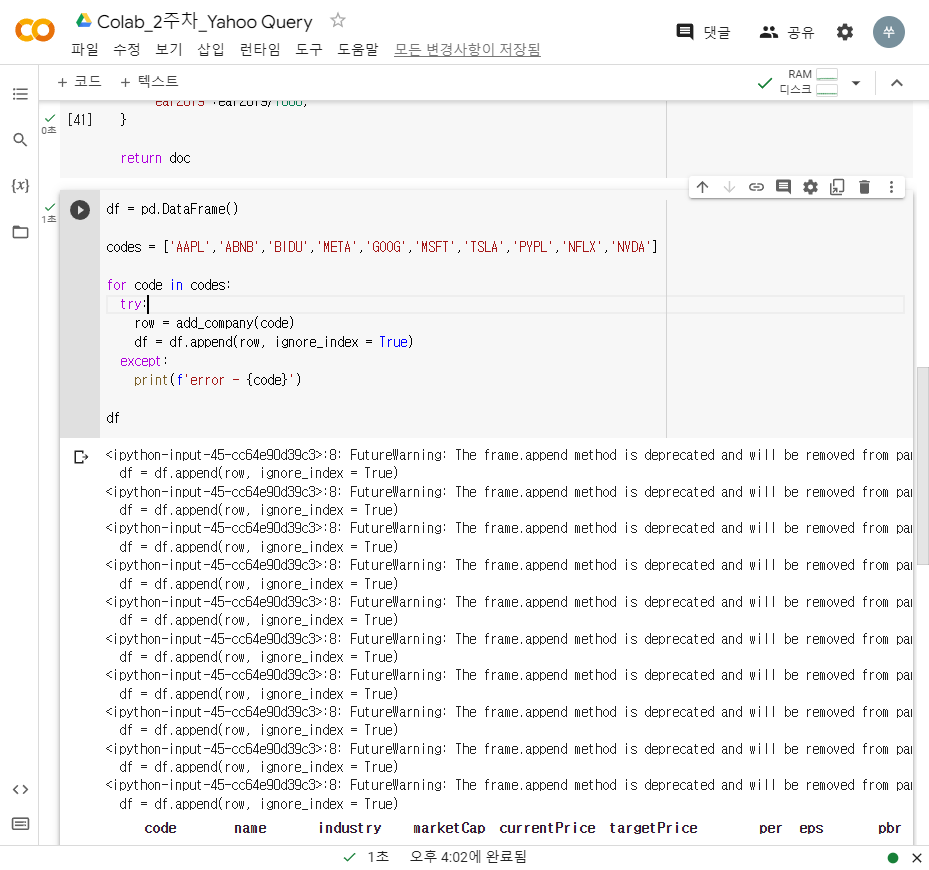The height and width of the screenshot is (870, 929).
Task: Click the user account avatar
Action: tap(888, 32)
